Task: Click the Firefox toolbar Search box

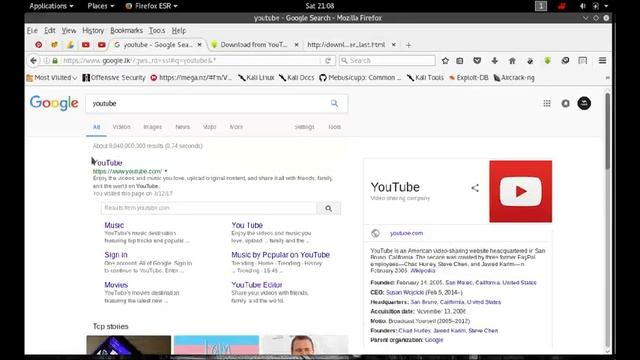Action: tap(387, 60)
